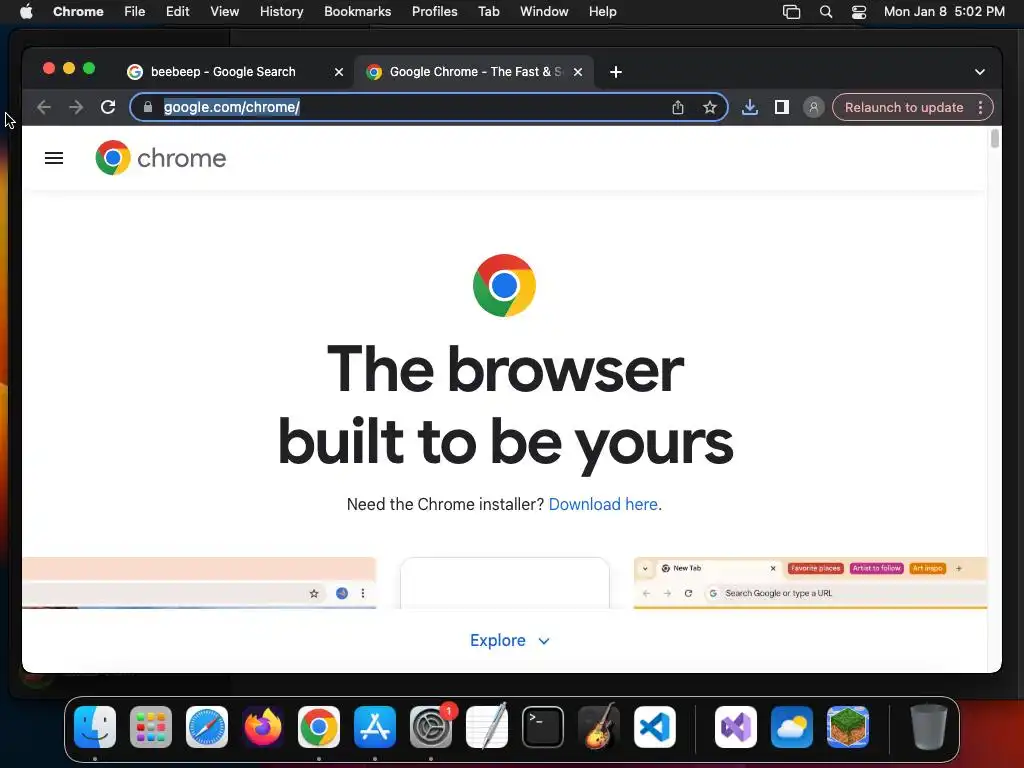Viewport: 1024px width, 768px height.
Task: Bookmark this tab with the star icon
Action: tap(710, 107)
